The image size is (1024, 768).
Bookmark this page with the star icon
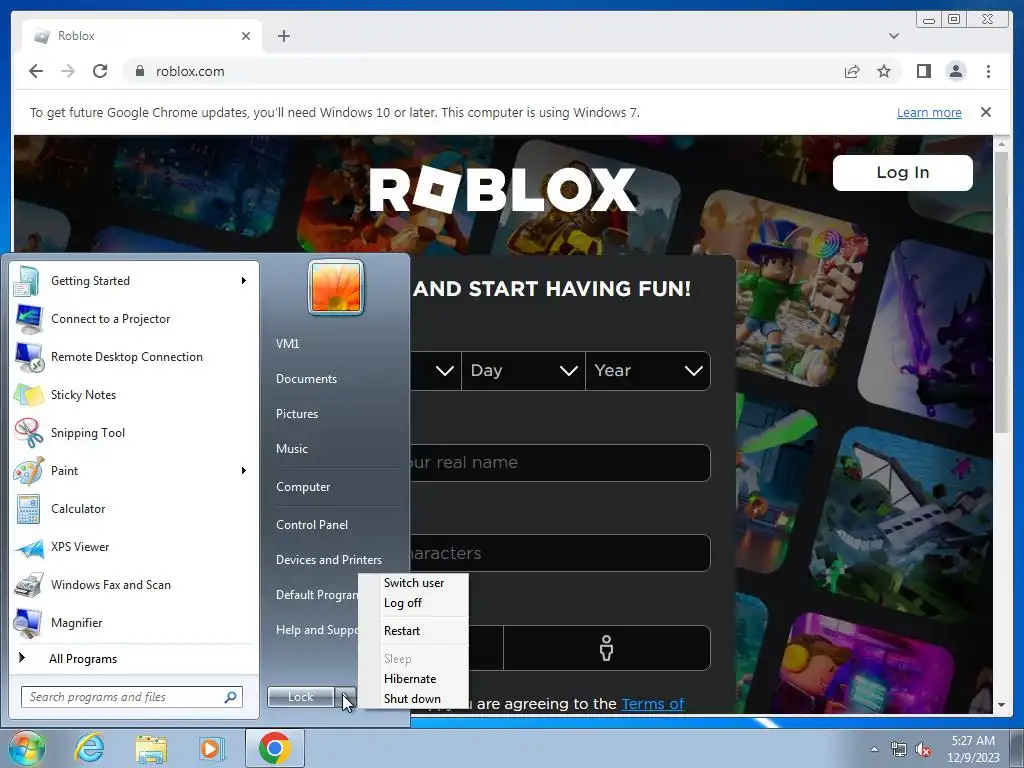coord(884,71)
